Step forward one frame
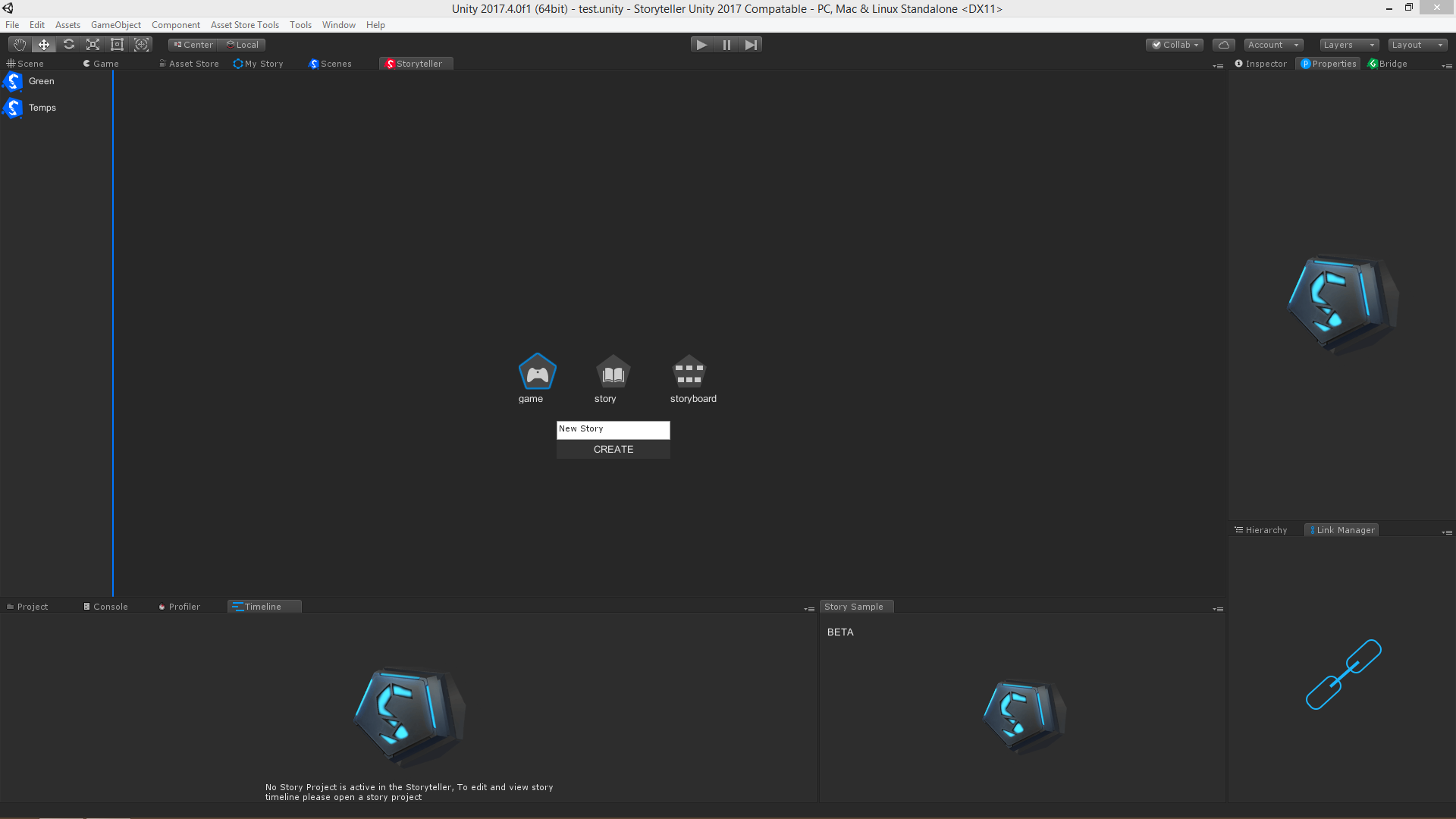Viewport: 1456px width, 819px height. pyautogui.click(x=751, y=45)
